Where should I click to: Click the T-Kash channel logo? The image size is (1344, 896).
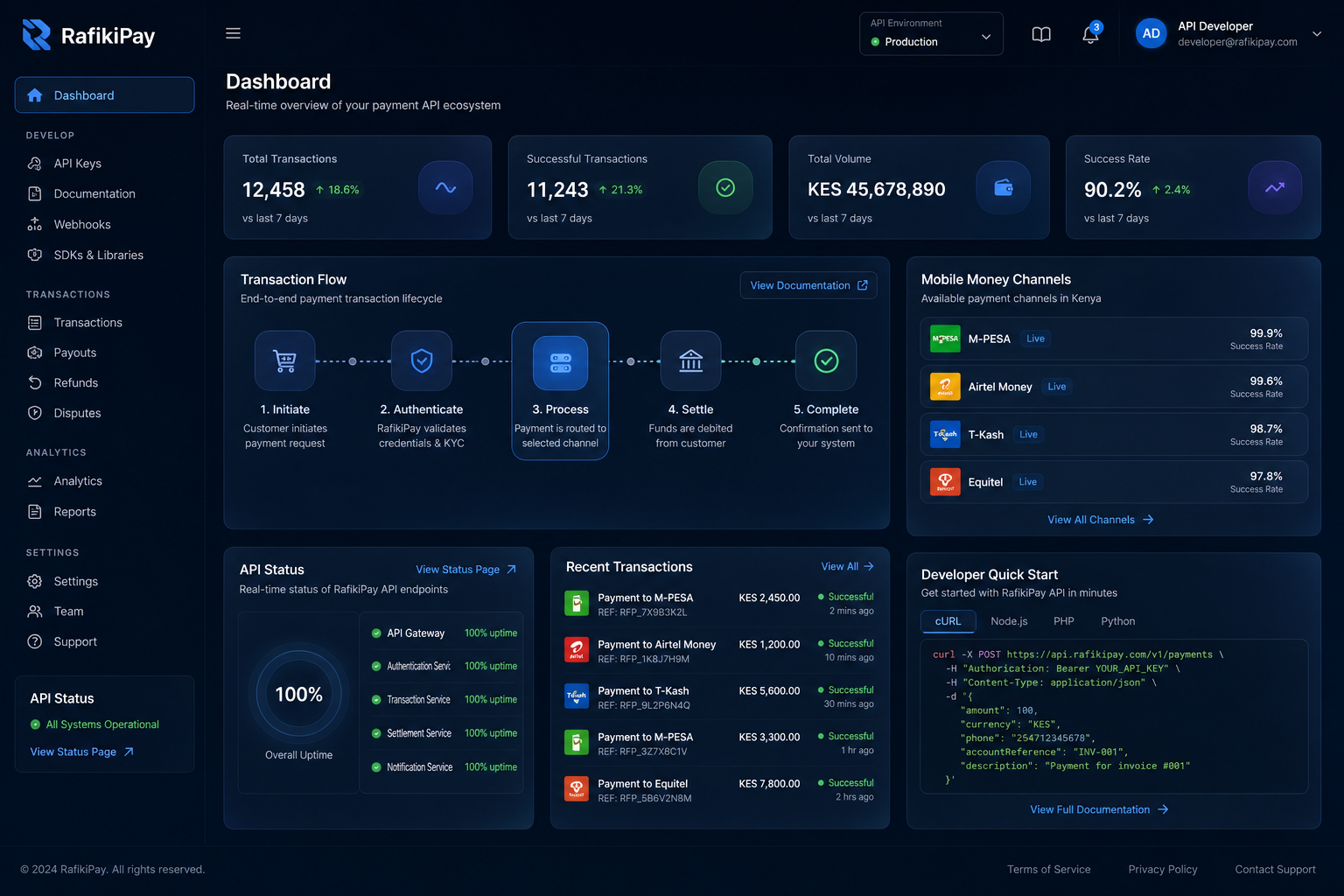[945, 434]
